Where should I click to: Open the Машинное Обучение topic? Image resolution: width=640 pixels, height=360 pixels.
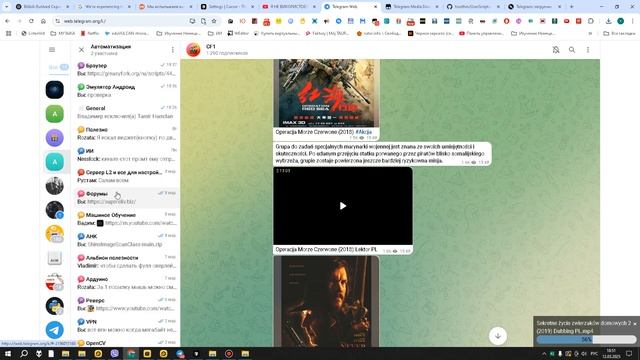tap(127, 219)
